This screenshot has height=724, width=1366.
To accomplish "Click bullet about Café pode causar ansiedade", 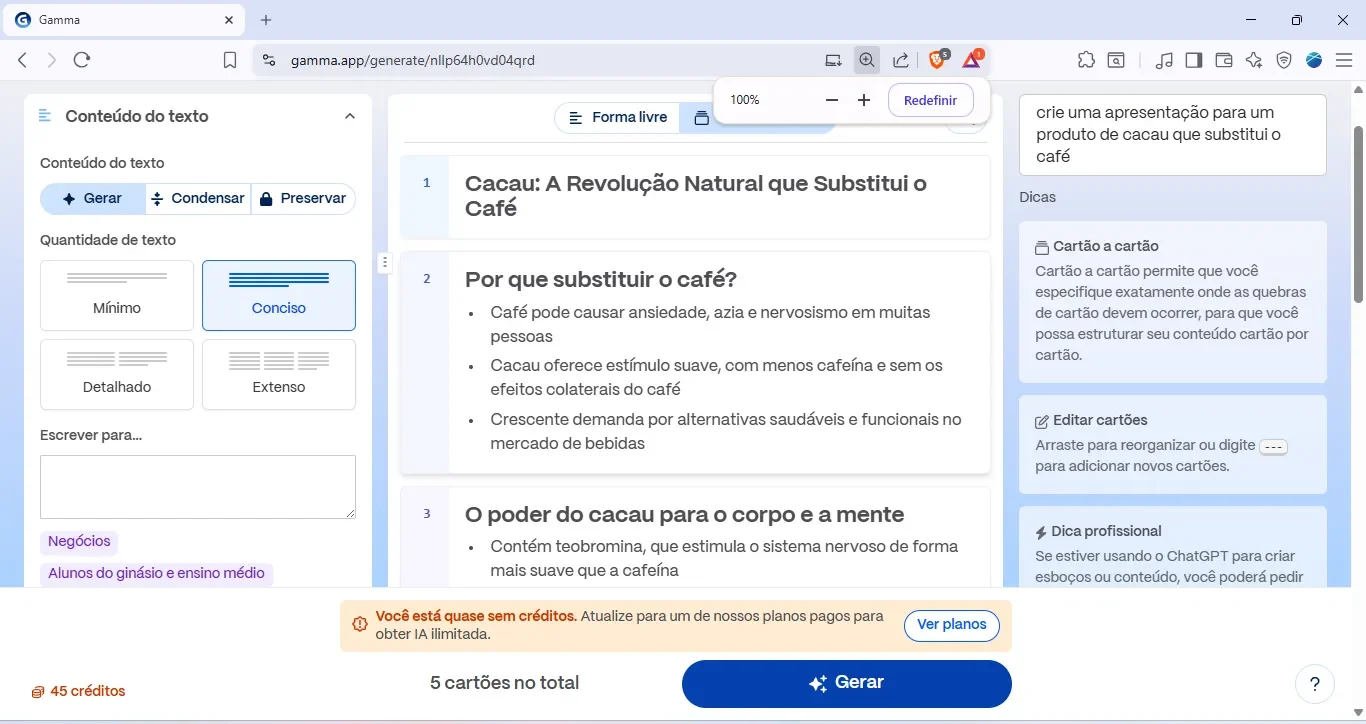I will [x=710, y=324].
